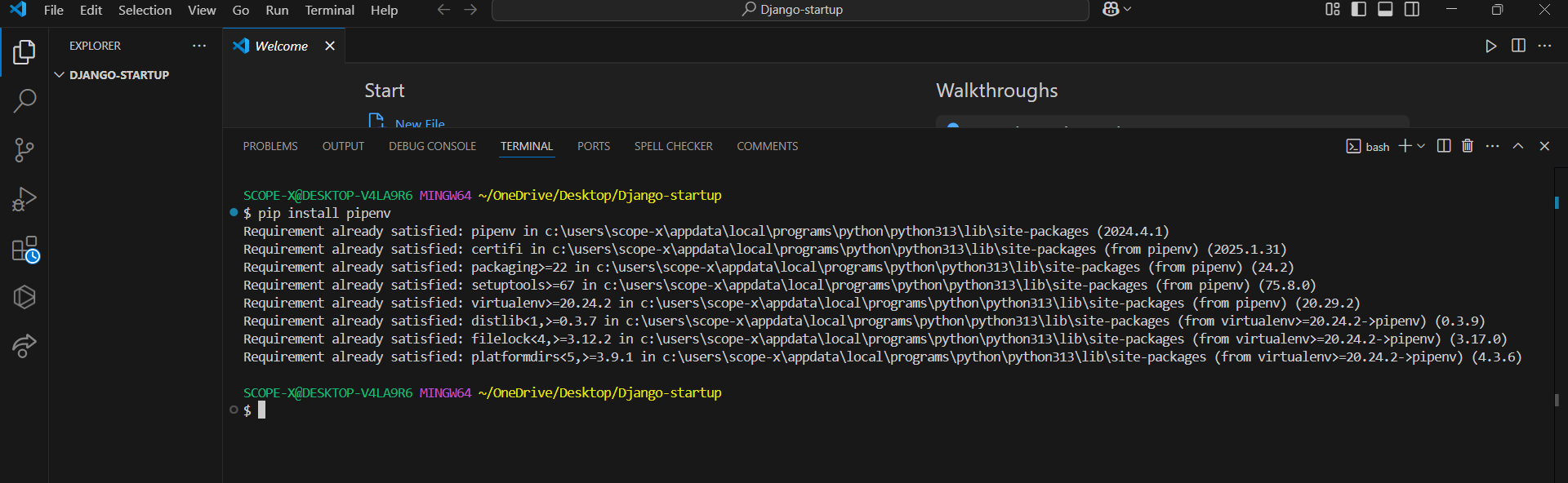Open the launch profile dropdown arrow
The image size is (1568, 483).
pyautogui.click(x=1421, y=146)
